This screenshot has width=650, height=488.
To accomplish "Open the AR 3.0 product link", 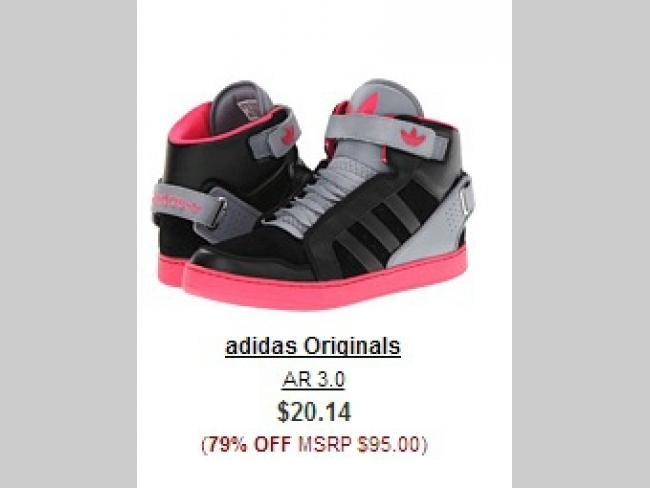I will 313,380.
